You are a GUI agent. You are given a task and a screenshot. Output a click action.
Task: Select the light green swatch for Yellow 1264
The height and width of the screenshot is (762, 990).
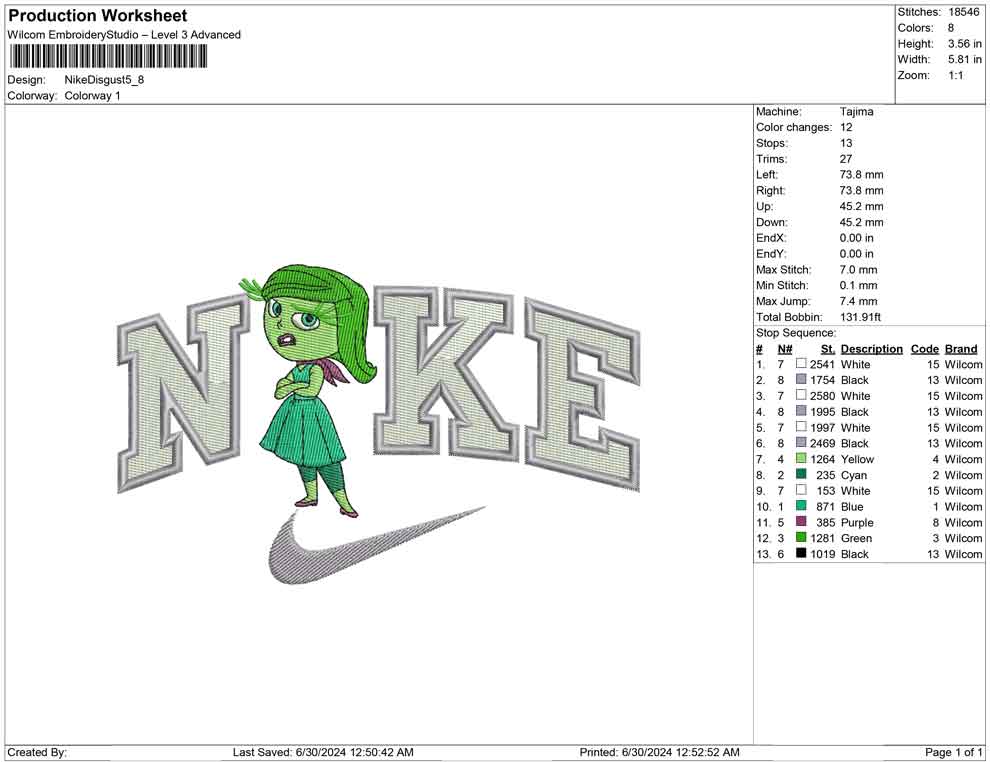(801, 458)
